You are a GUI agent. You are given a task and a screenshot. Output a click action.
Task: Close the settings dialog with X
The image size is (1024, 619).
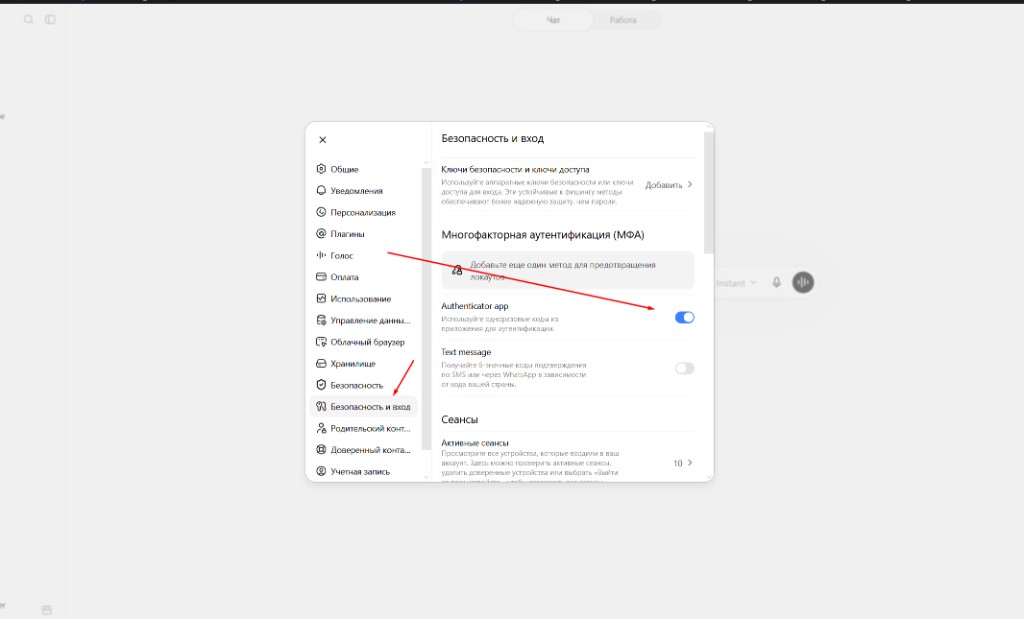tap(323, 140)
